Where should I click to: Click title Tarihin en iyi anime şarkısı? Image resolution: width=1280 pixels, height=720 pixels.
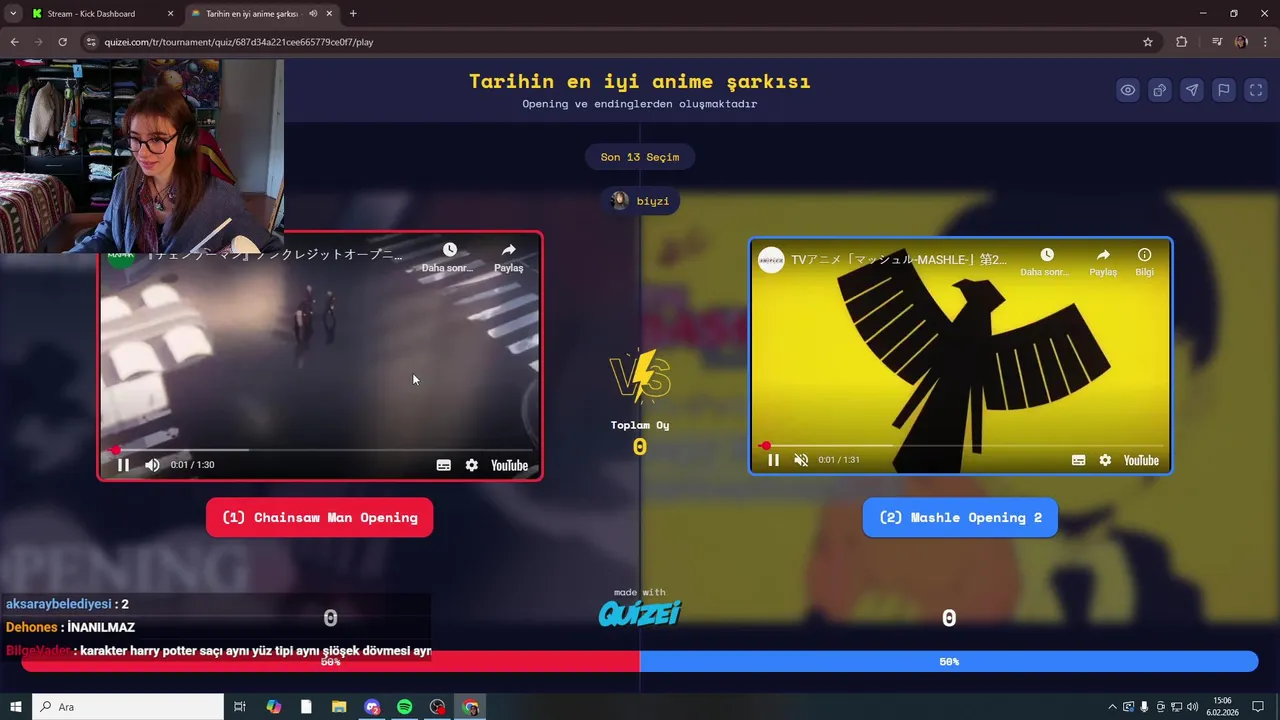[x=640, y=82]
